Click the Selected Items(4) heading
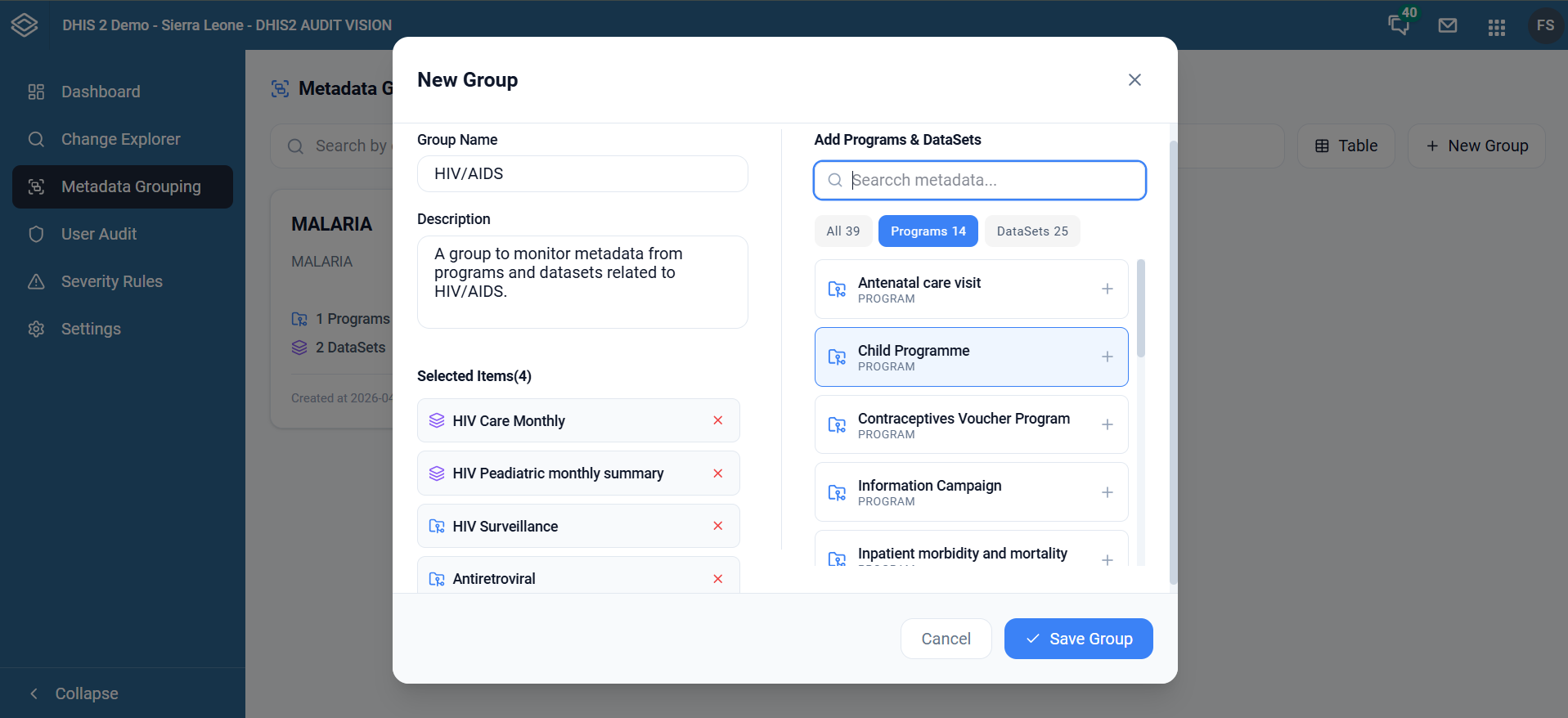Viewport: 1568px width, 718px height. click(474, 376)
